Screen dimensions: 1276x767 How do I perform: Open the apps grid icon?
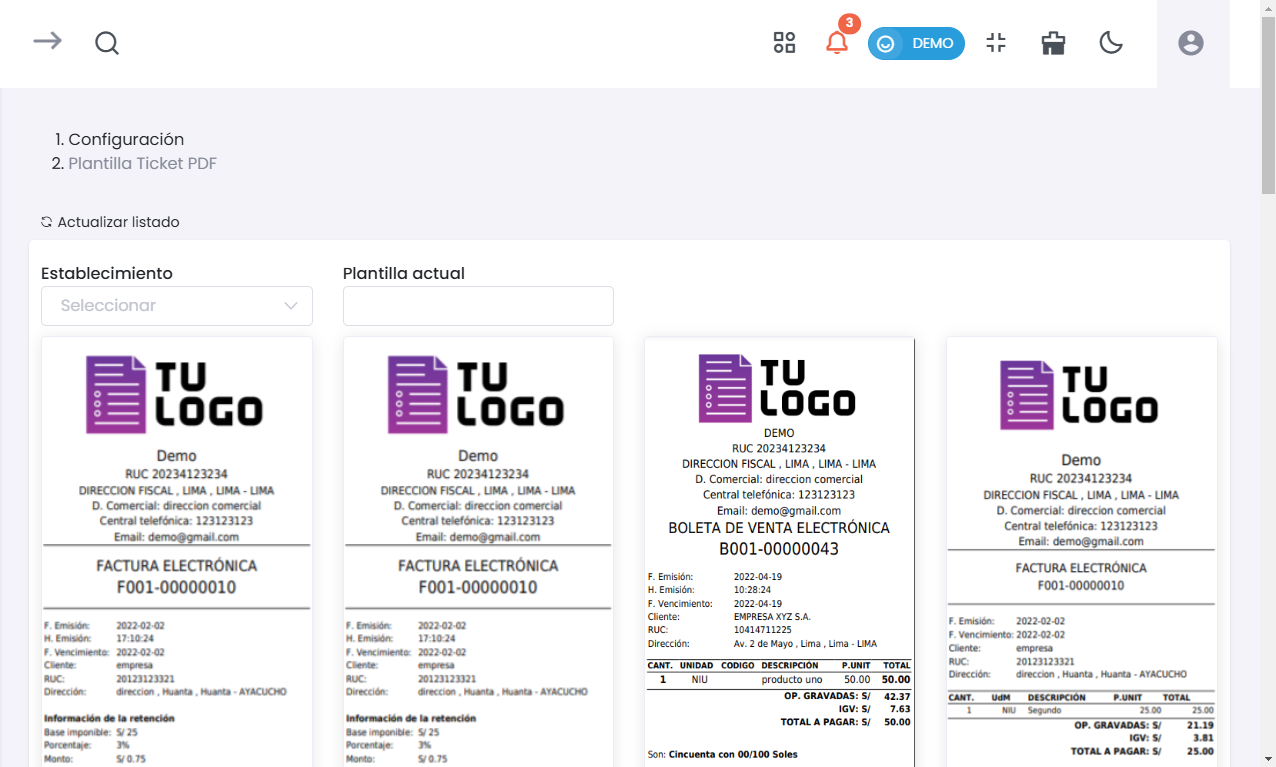[x=784, y=42]
